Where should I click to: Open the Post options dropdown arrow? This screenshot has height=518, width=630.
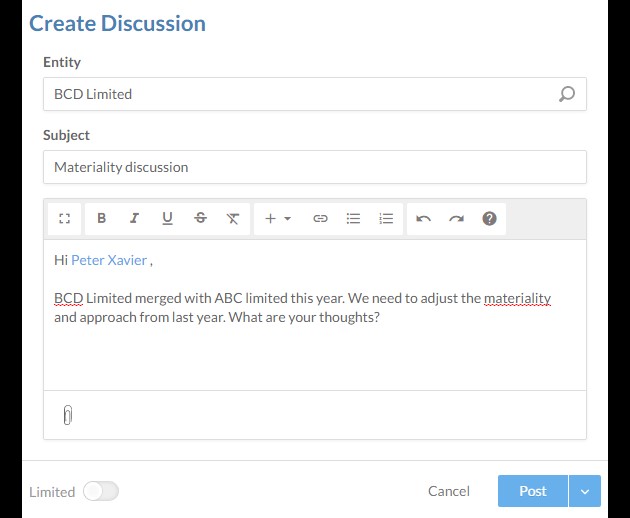click(585, 491)
